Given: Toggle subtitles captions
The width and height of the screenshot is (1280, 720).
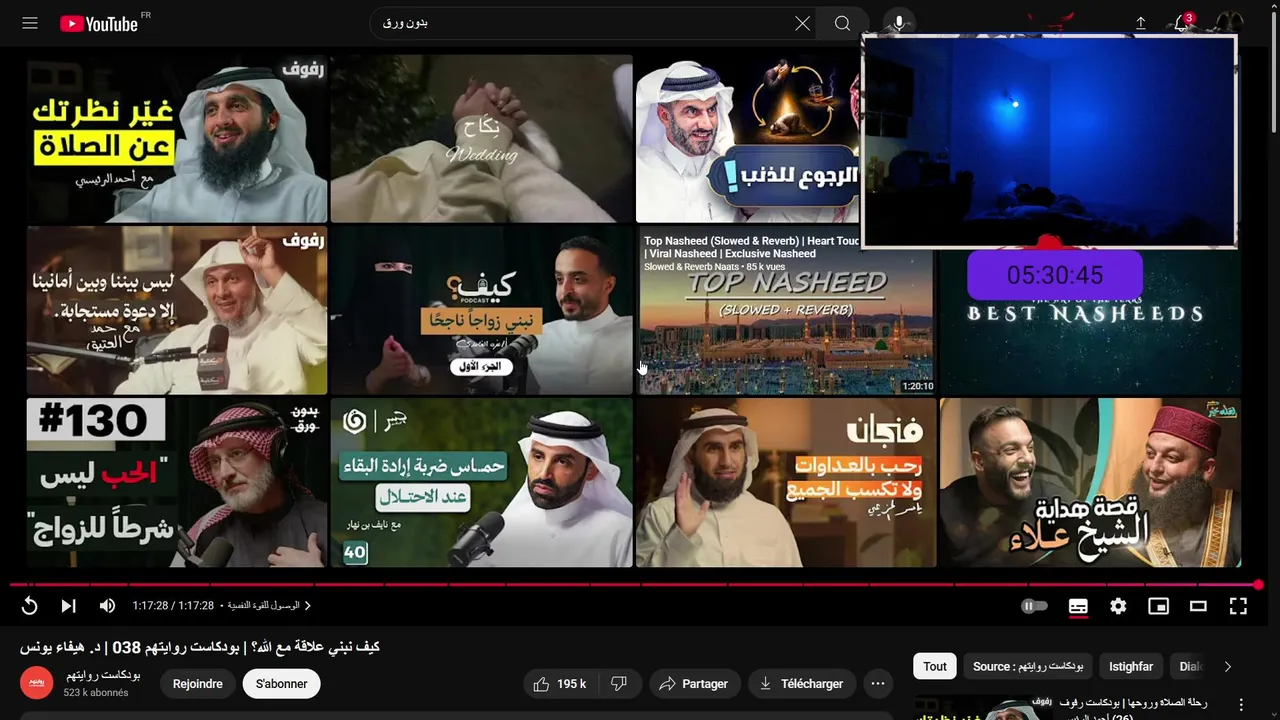Looking at the screenshot, I should coord(1078,606).
